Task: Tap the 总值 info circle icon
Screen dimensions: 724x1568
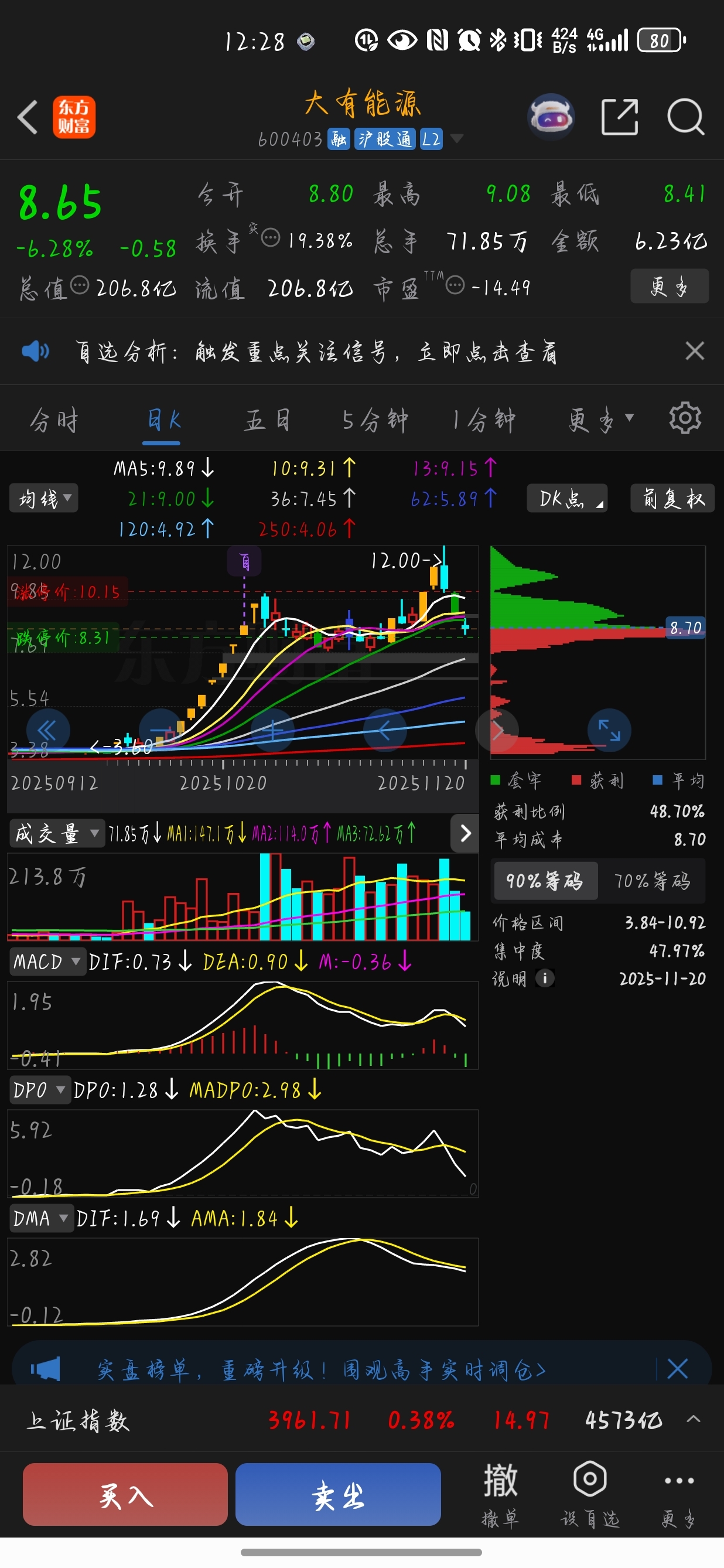Action: pyautogui.click(x=79, y=285)
